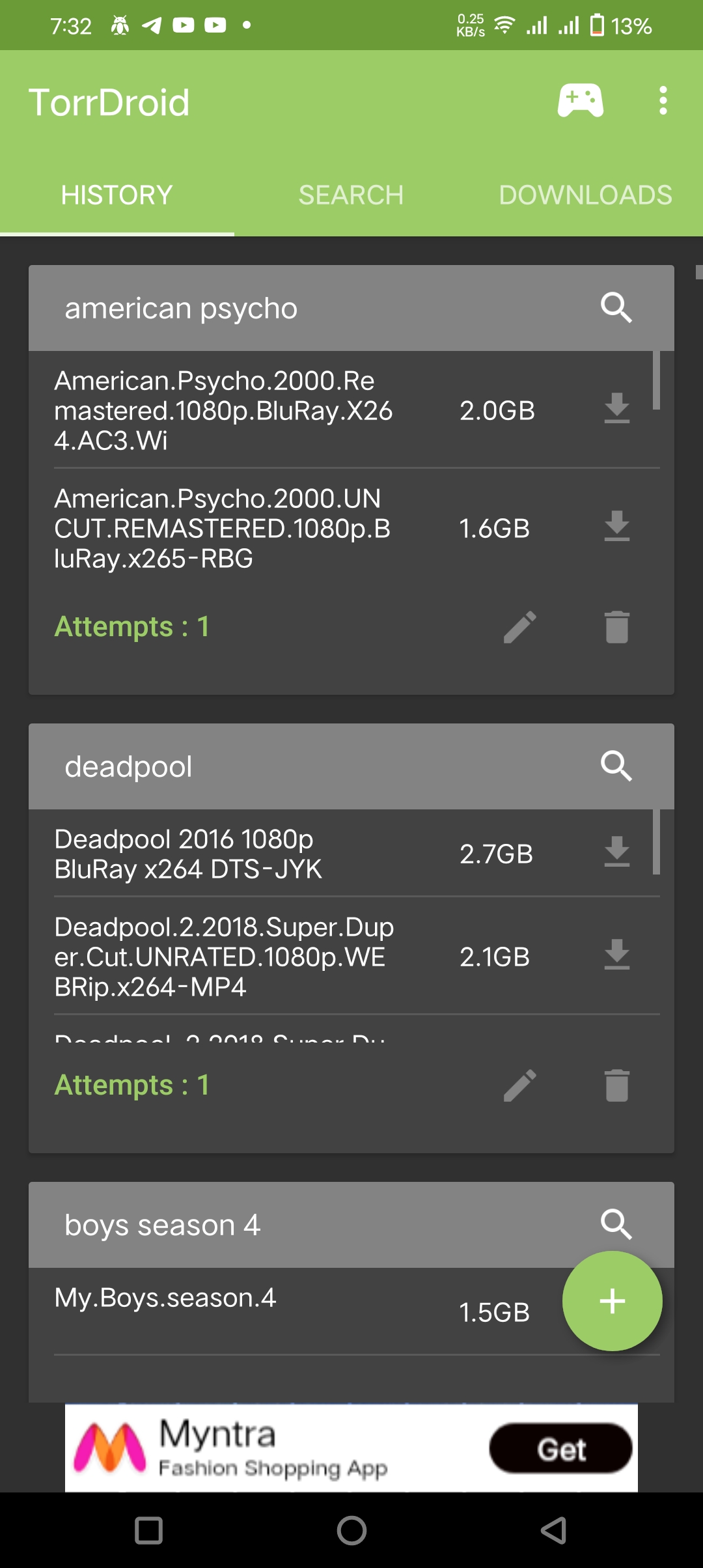Open the three-dot overflow menu
The width and height of the screenshot is (703, 1568).
[x=663, y=101]
